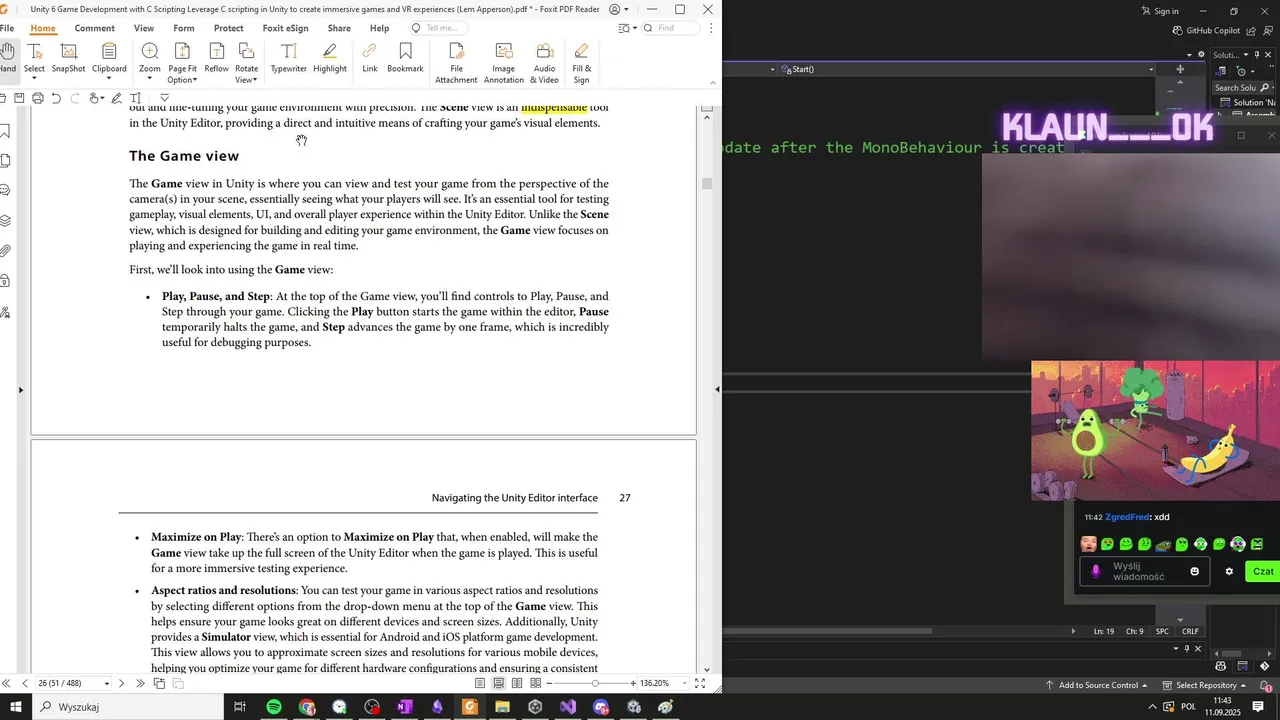Open Page Fit Option
Viewport: 1280px width, 720px height.
[x=182, y=63]
